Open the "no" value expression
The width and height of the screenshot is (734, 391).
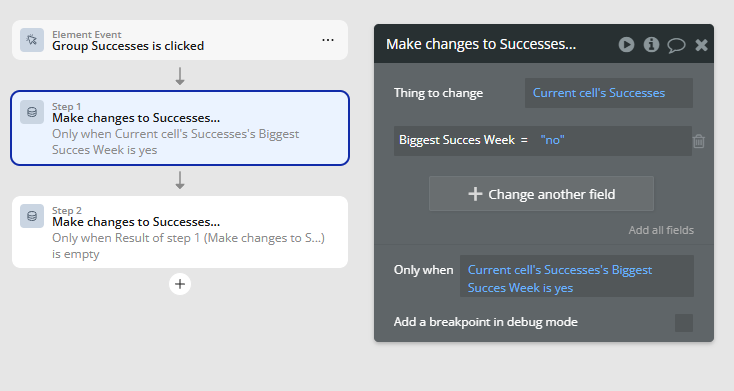point(552,140)
